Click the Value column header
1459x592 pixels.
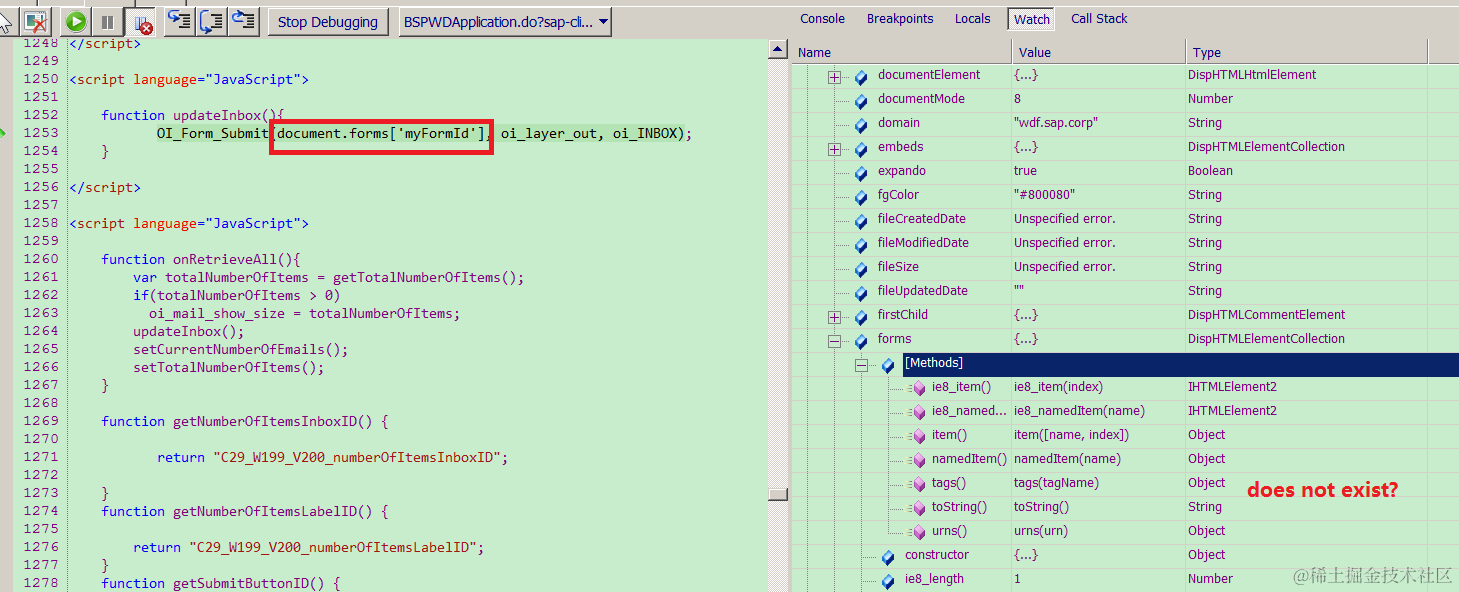coord(1099,52)
